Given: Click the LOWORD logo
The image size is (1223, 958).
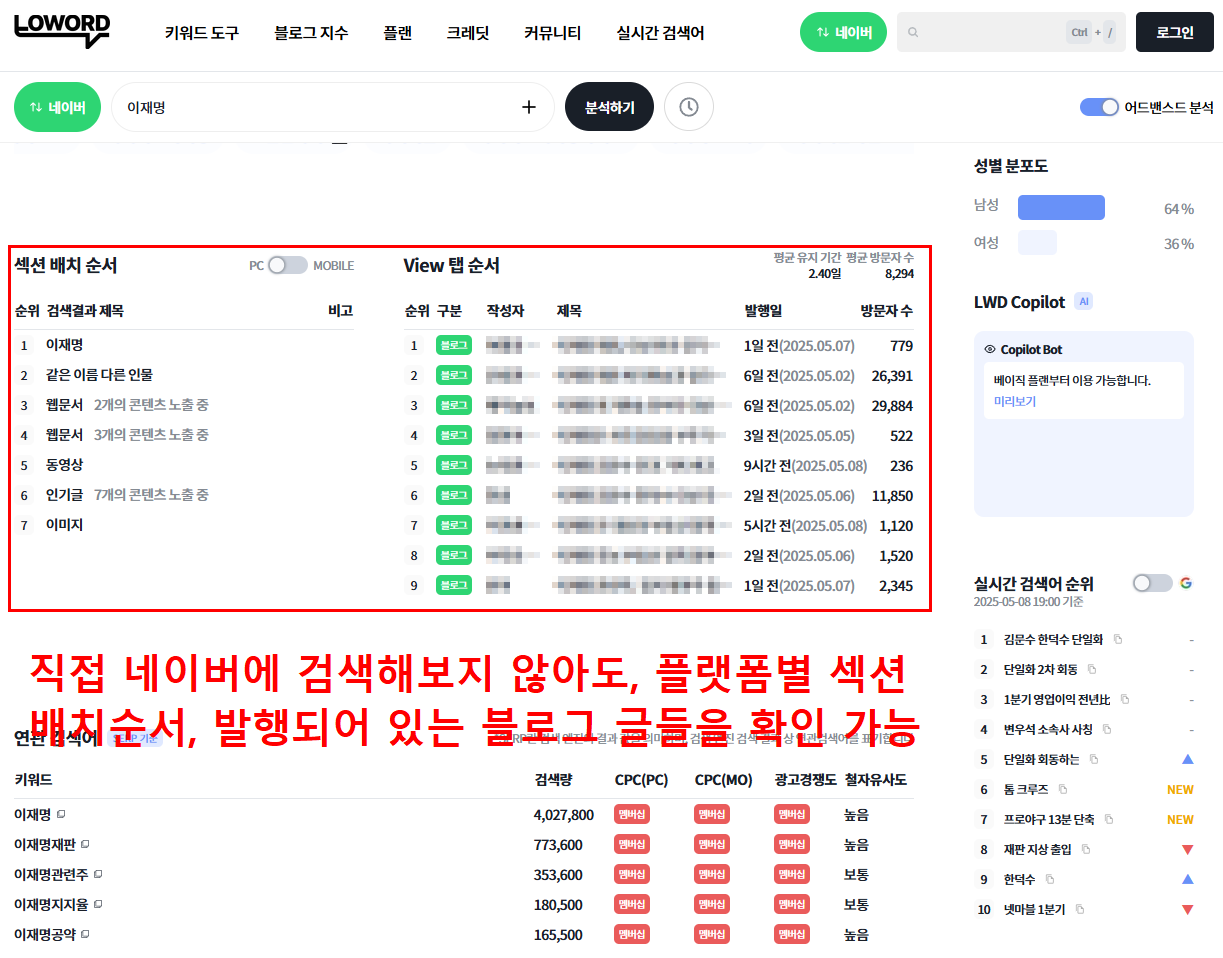Looking at the screenshot, I should tap(62, 31).
